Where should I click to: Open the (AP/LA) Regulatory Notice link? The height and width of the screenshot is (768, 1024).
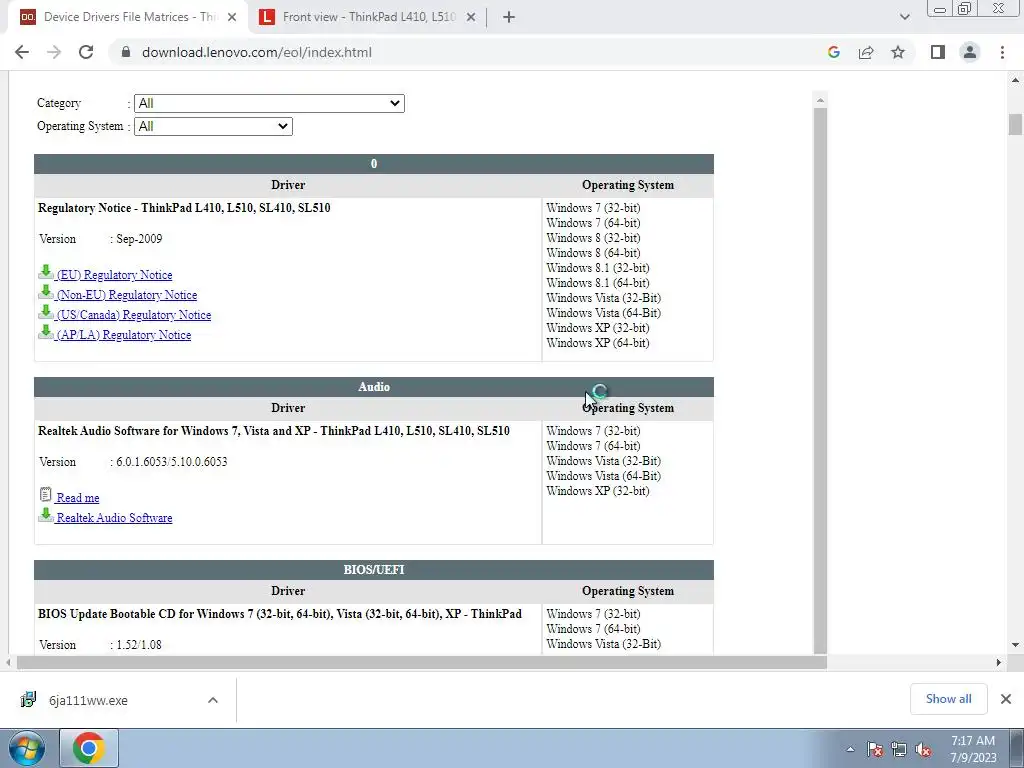[x=123, y=335]
